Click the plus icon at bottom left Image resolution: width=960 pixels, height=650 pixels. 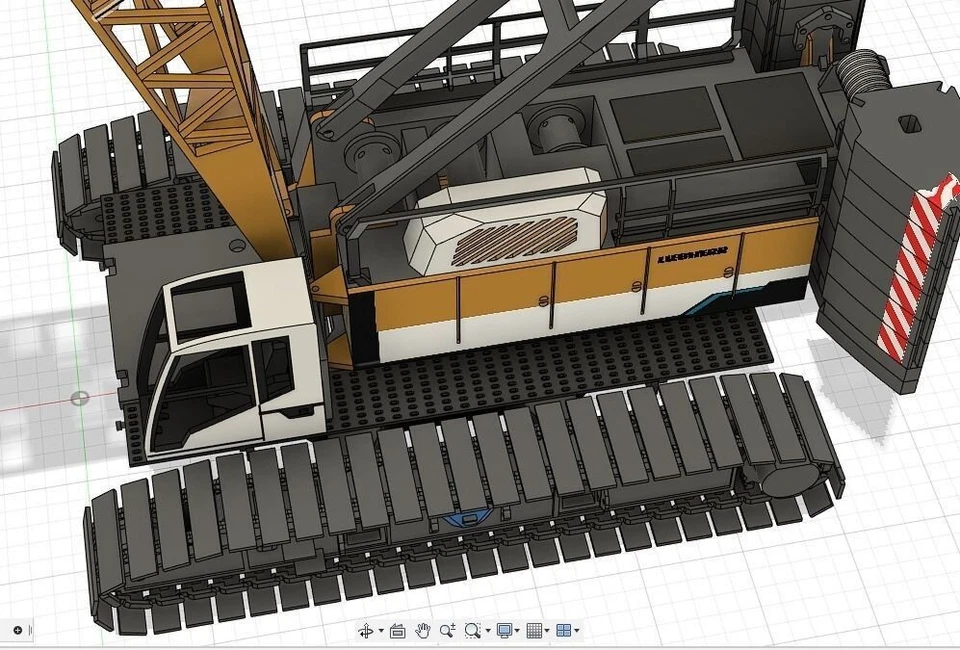20,630
